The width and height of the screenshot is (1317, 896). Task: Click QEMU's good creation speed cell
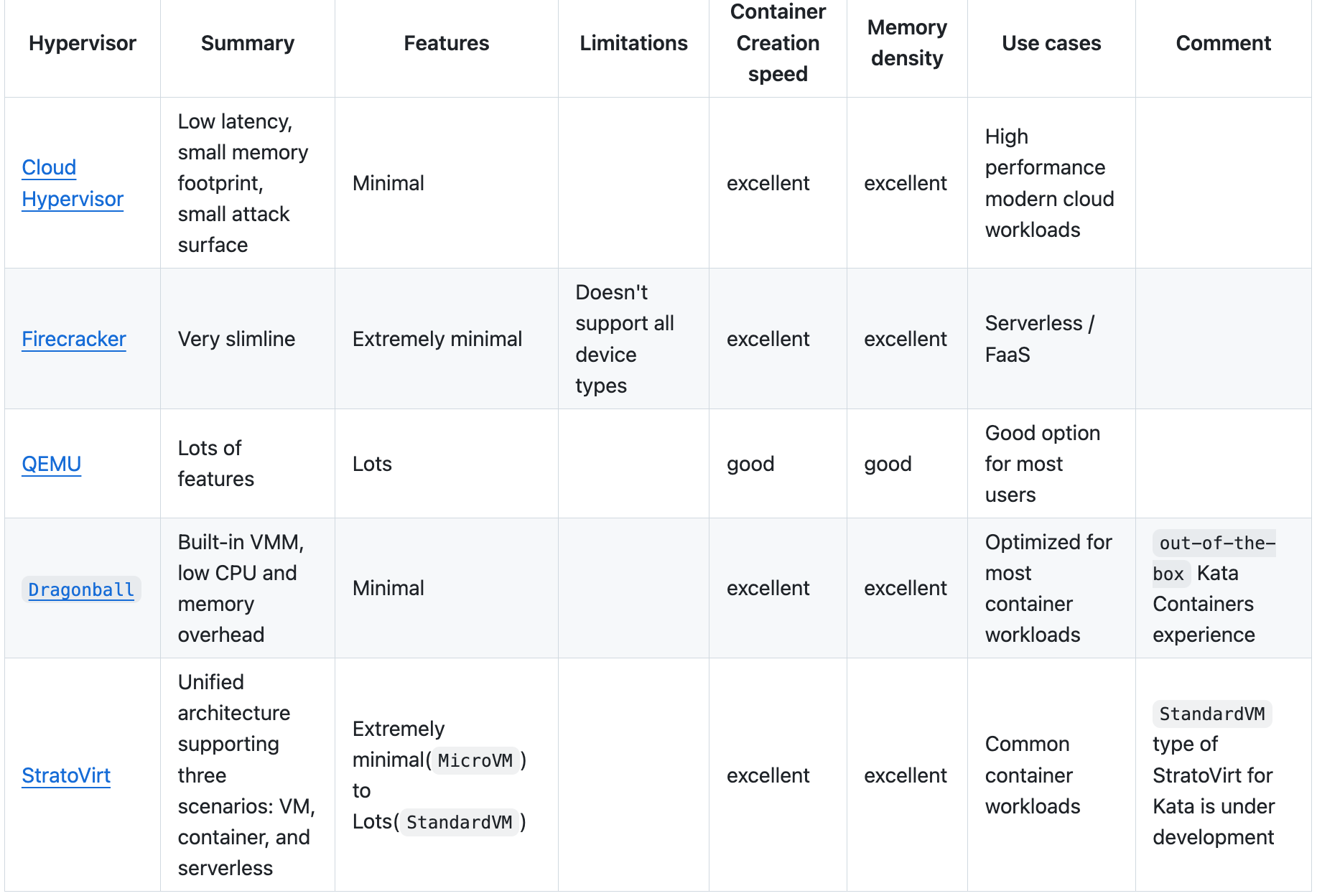coord(750,464)
